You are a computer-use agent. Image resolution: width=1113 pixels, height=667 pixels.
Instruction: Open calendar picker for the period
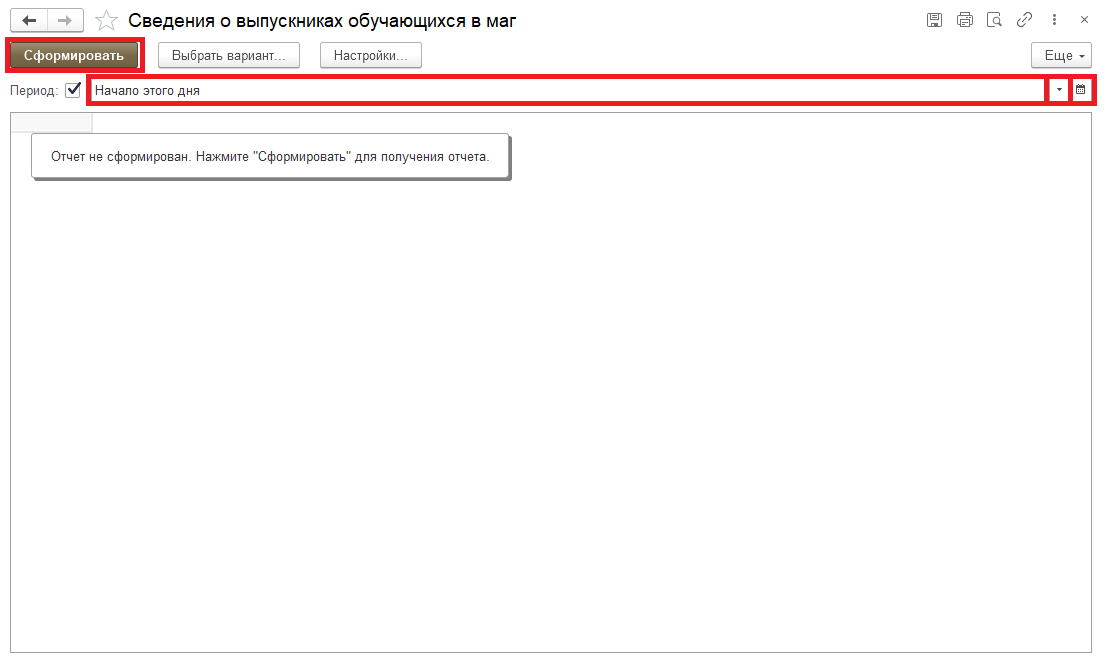click(1080, 90)
